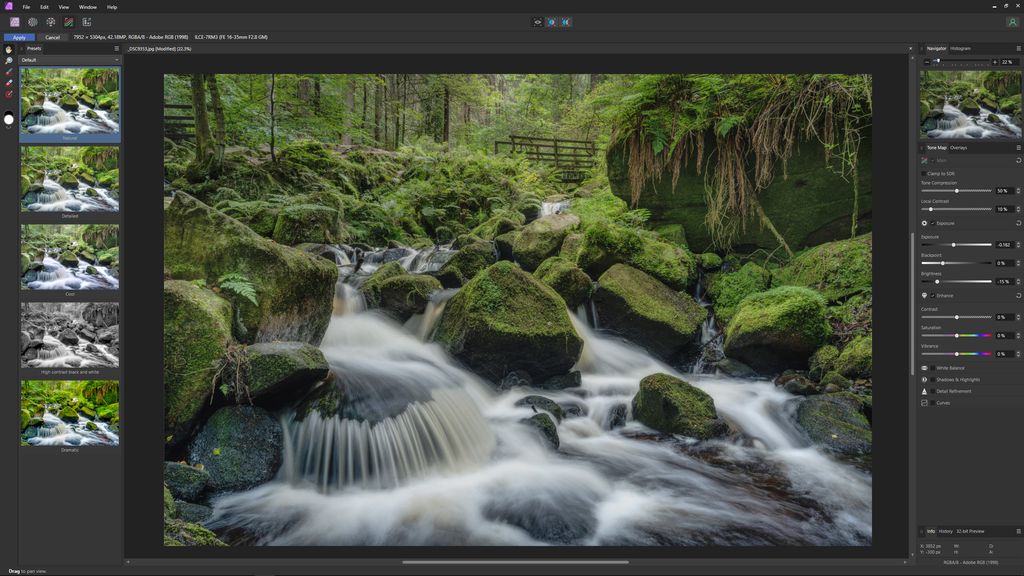Viewport: 1024px width, 576px height.
Task: Toggle visibility of the Main overlay
Action: point(933,161)
